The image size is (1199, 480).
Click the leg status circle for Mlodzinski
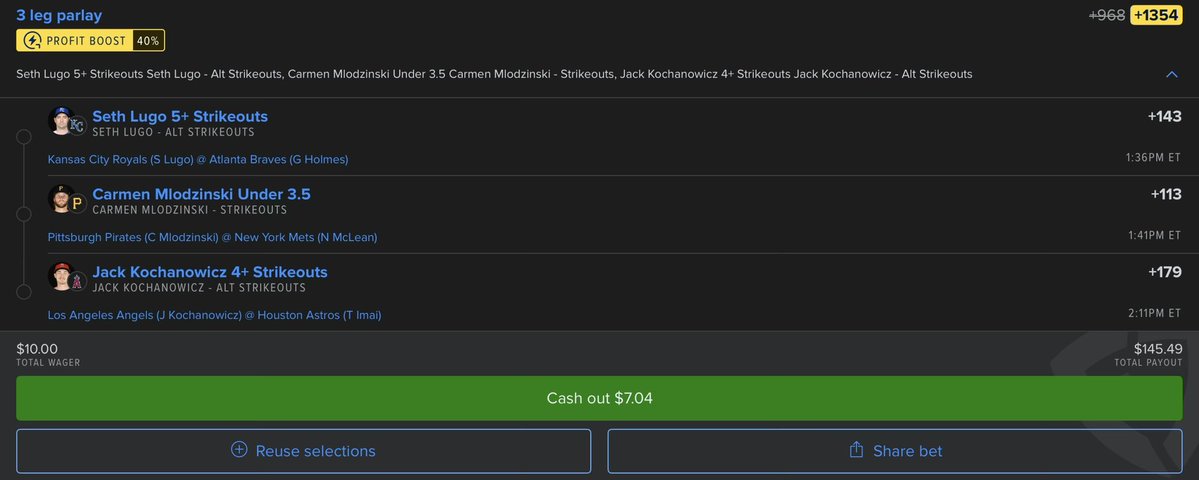[x=24, y=215]
